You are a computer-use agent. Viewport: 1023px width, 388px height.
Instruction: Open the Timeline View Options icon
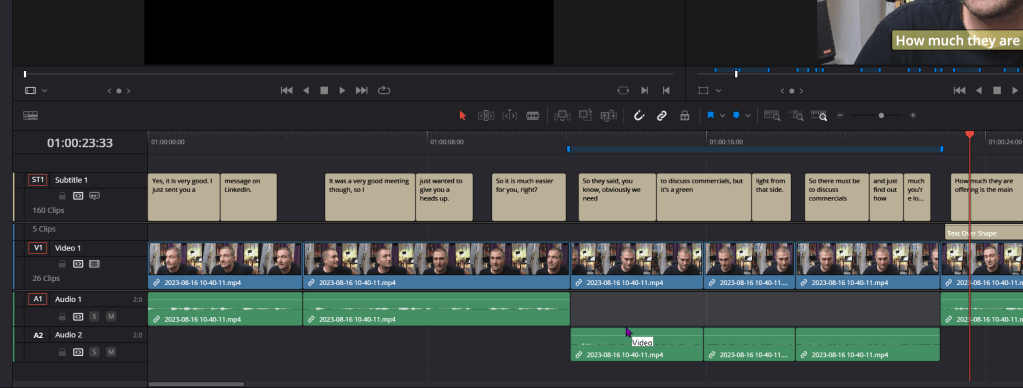(30, 115)
